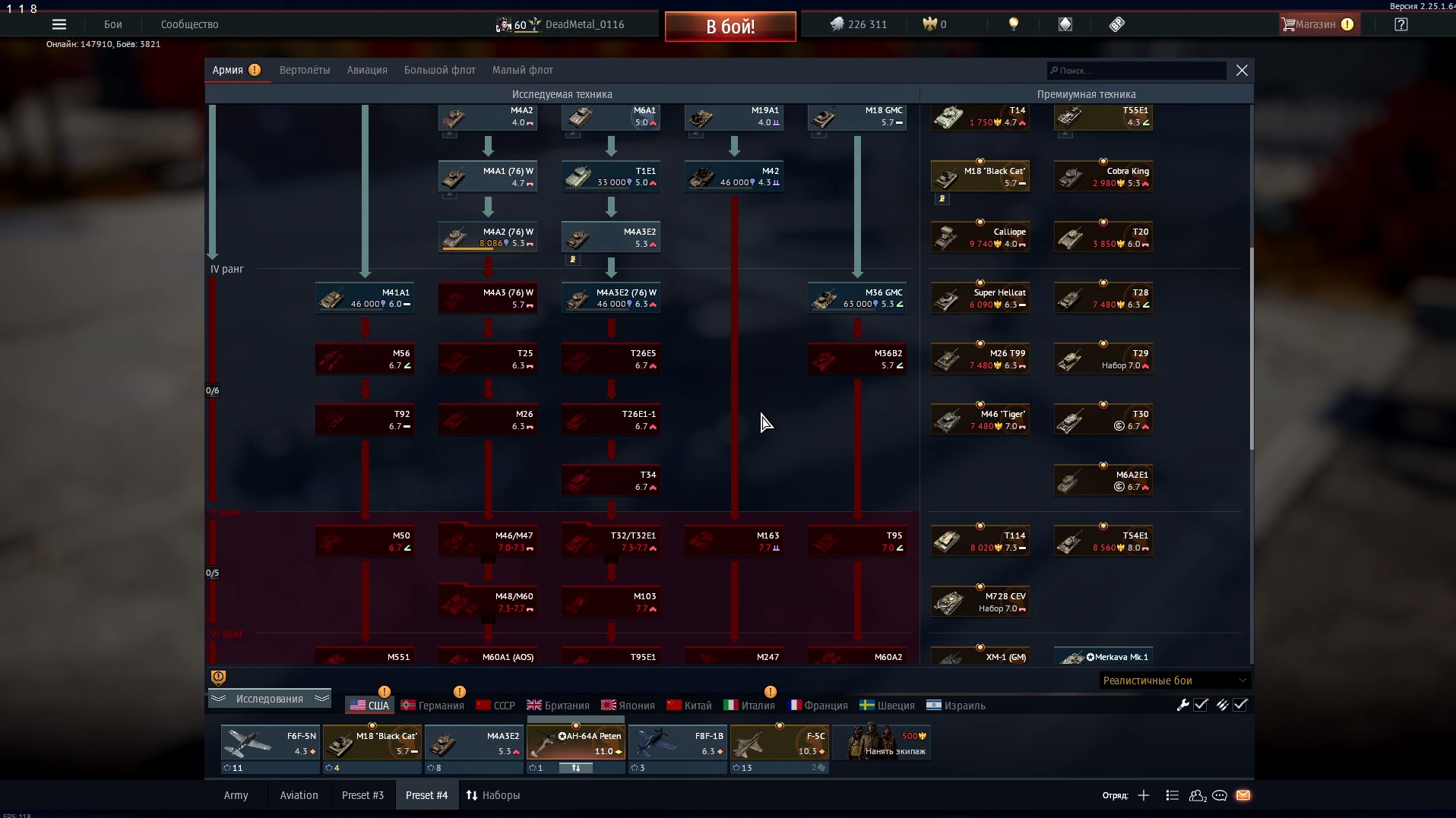1456x818 pixels.
Task: Toggle the swap arrows under AH-64A Peten
Action: [576, 768]
